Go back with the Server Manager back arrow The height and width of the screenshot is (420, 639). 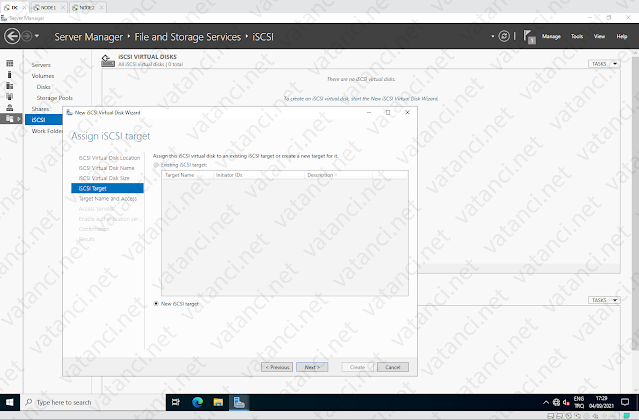[x=12, y=36]
